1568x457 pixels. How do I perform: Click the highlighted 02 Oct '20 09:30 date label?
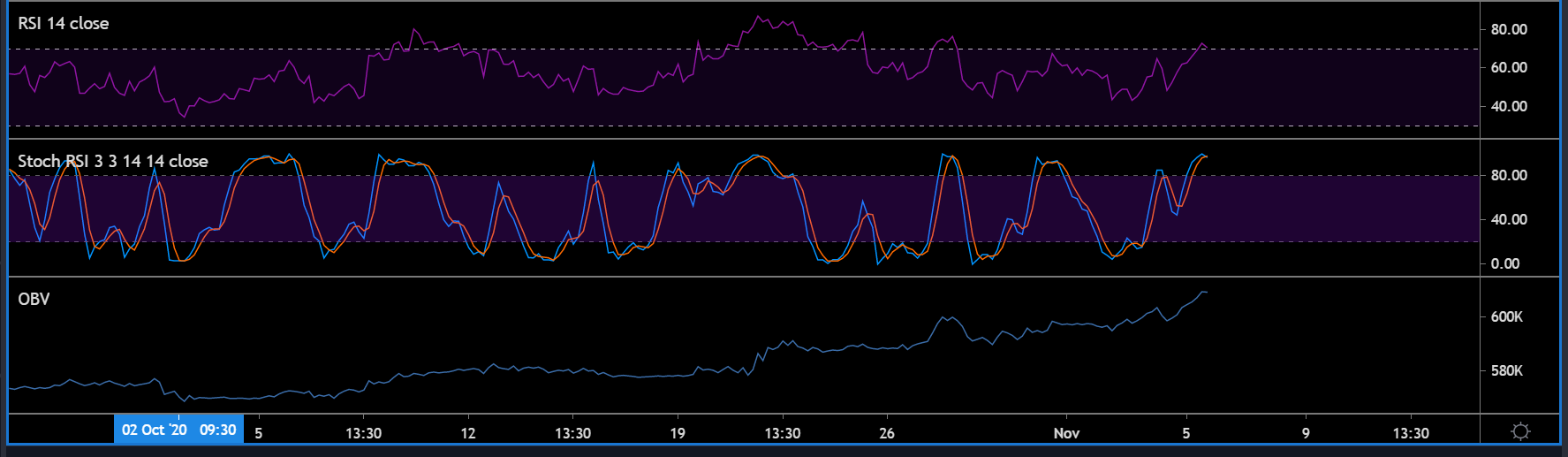coord(178,430)
